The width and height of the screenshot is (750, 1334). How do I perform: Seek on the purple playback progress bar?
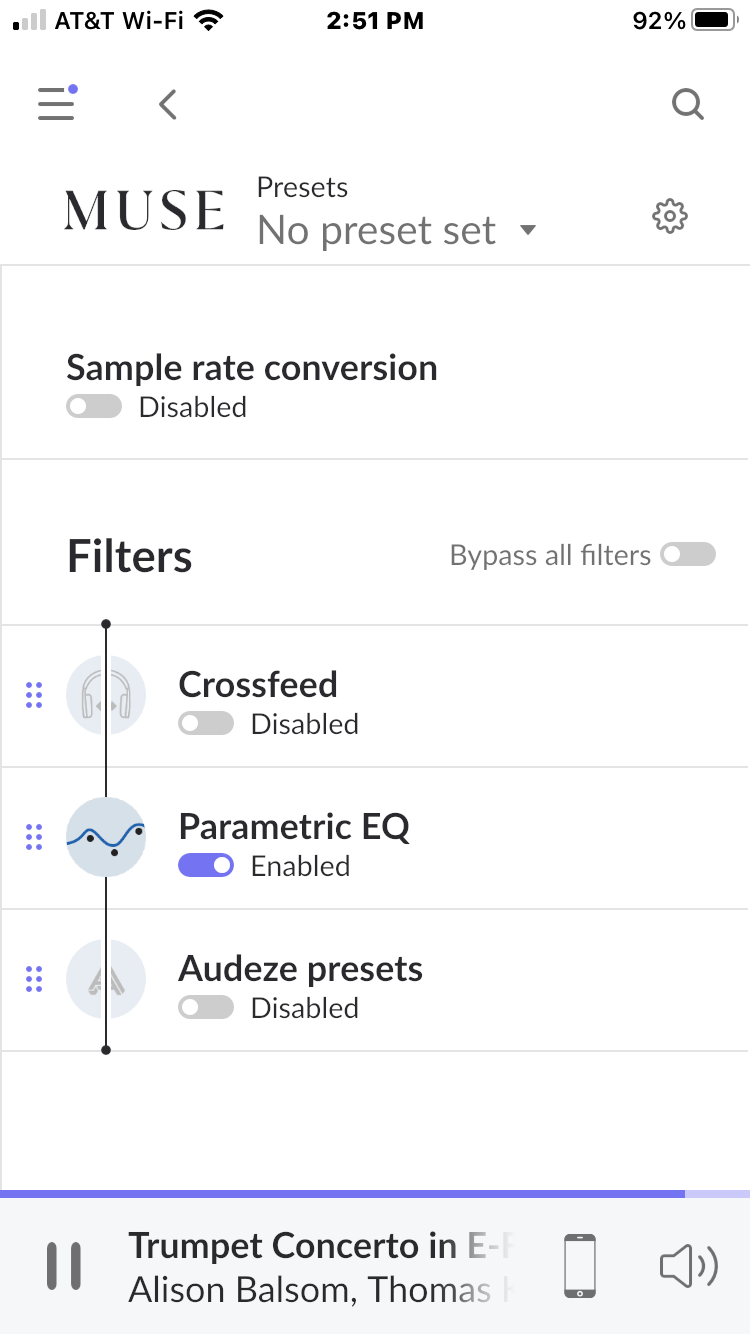375,1194
